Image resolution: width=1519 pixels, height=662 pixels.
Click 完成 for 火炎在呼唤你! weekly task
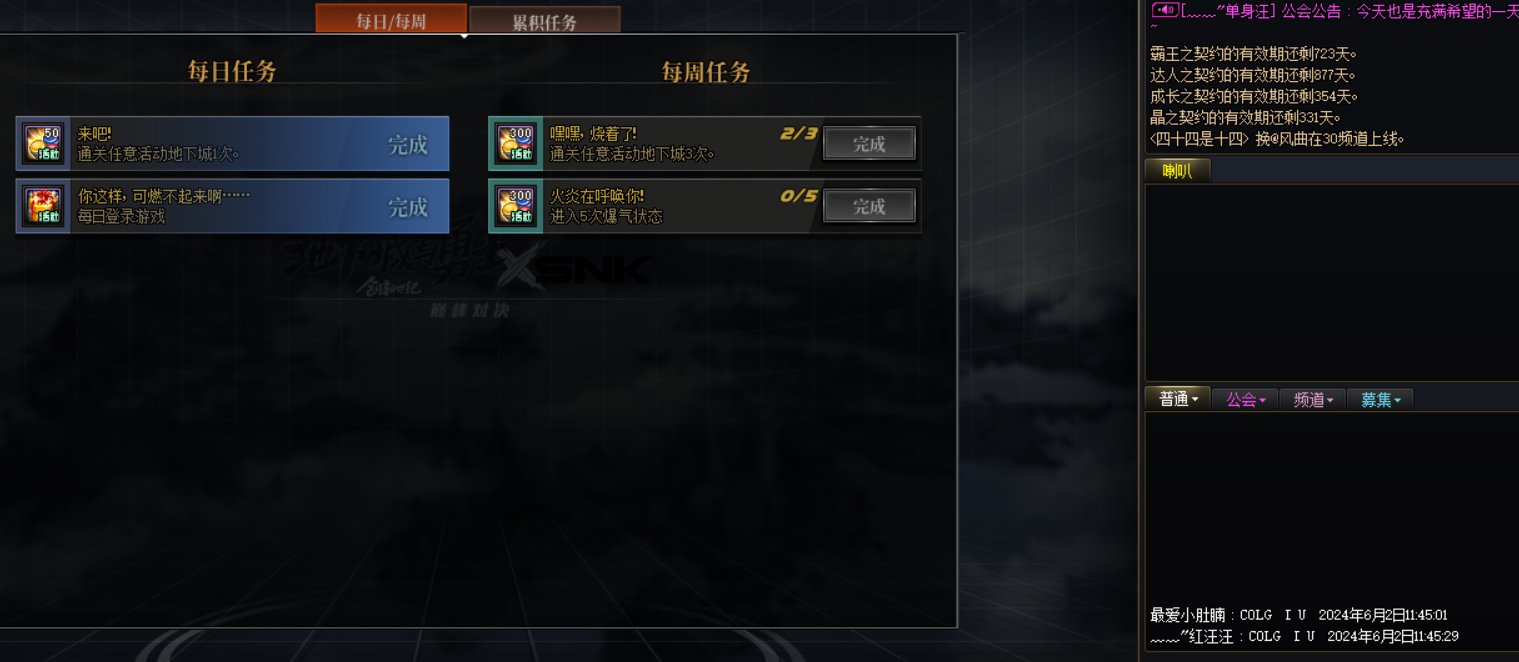click(x=869, y=206)
